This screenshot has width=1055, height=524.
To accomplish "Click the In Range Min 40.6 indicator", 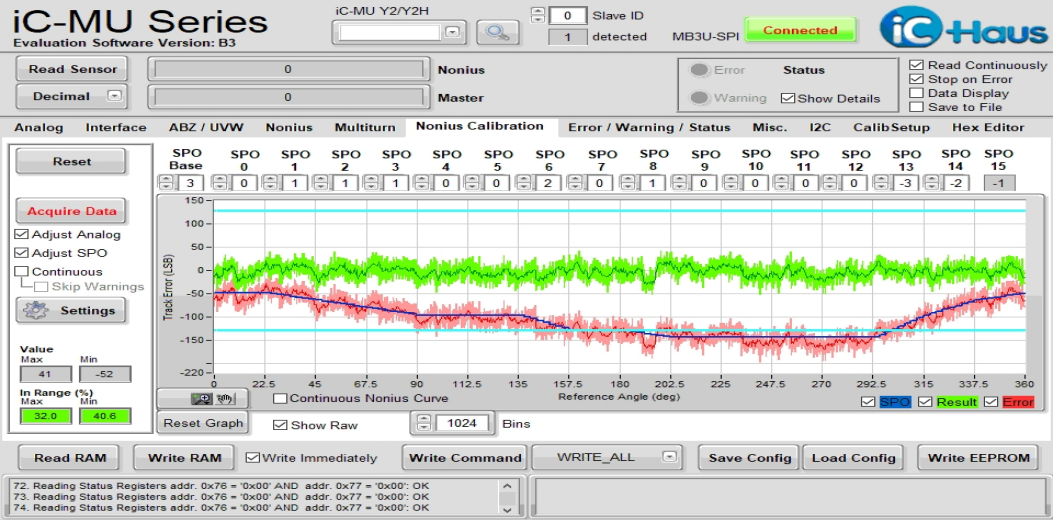I will coord(104,416).
